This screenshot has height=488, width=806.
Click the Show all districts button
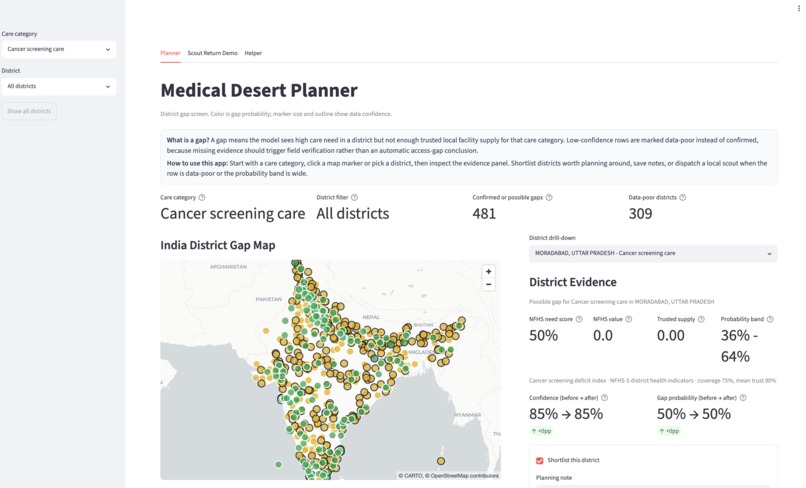click(x=29, y=111)
